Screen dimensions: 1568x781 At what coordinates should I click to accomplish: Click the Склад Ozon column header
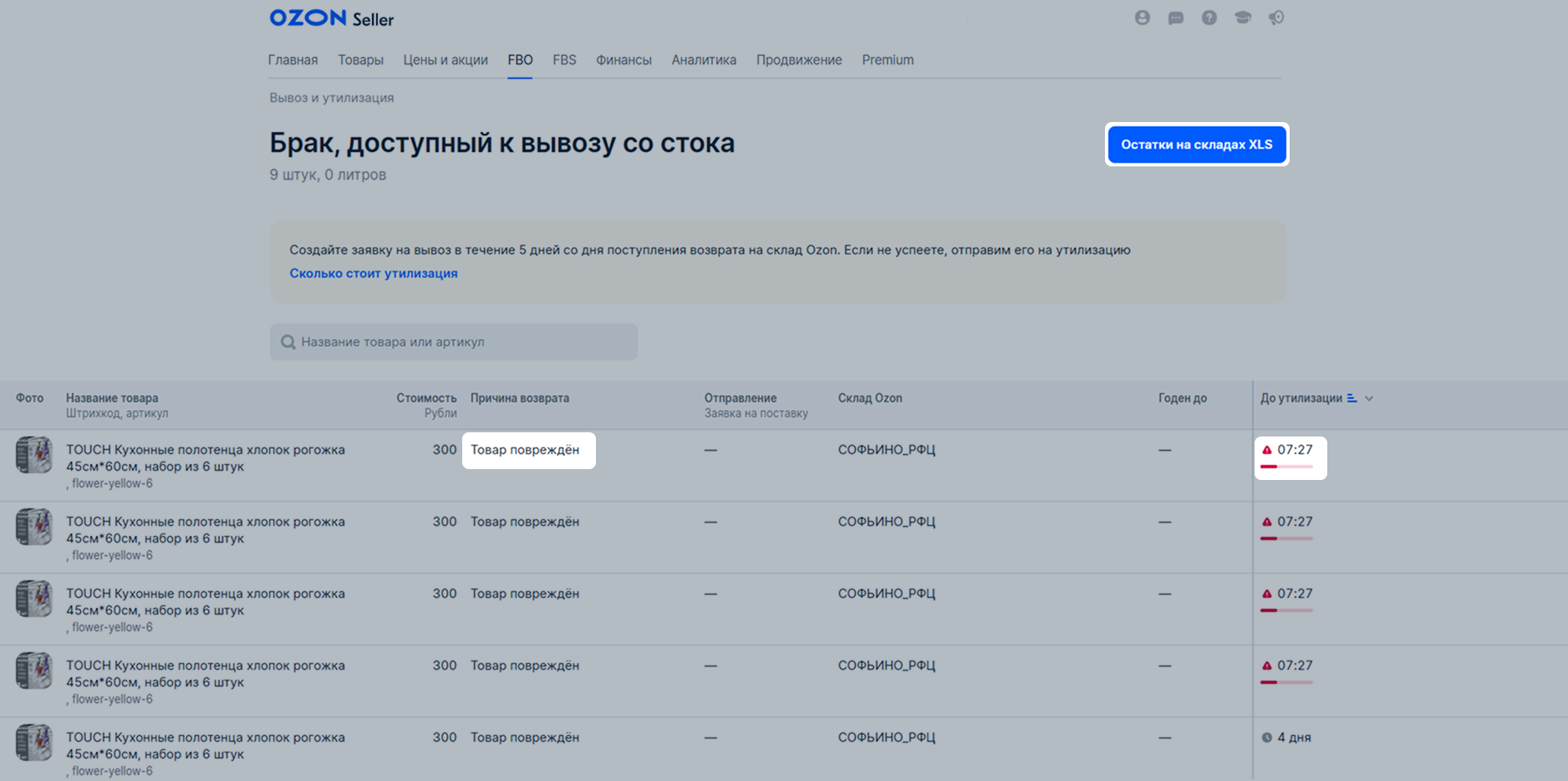[870, 398]
